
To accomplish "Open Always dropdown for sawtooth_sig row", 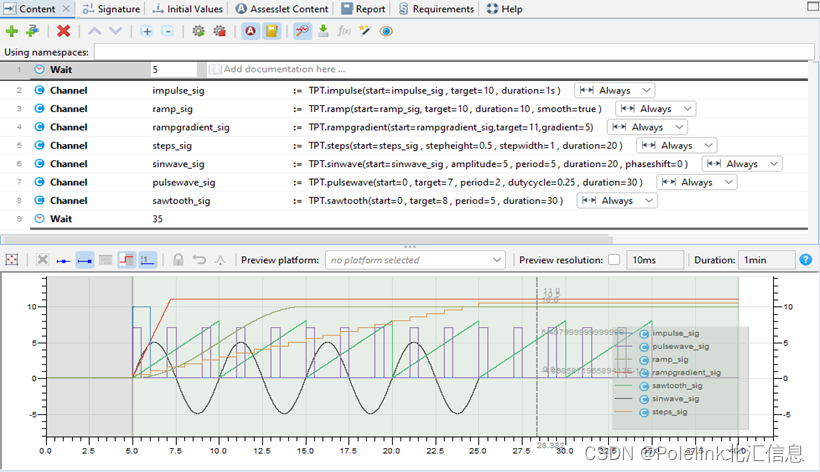I will click(x=618, y=200).
